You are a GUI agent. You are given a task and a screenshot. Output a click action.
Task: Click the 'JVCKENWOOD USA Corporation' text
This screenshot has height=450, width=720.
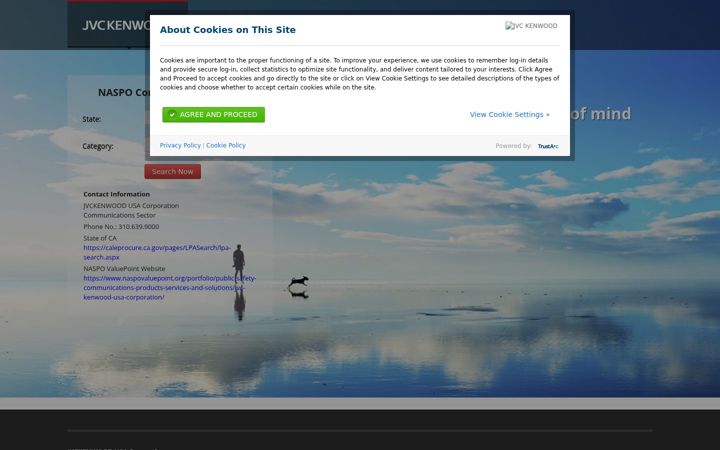click(131, 206)
